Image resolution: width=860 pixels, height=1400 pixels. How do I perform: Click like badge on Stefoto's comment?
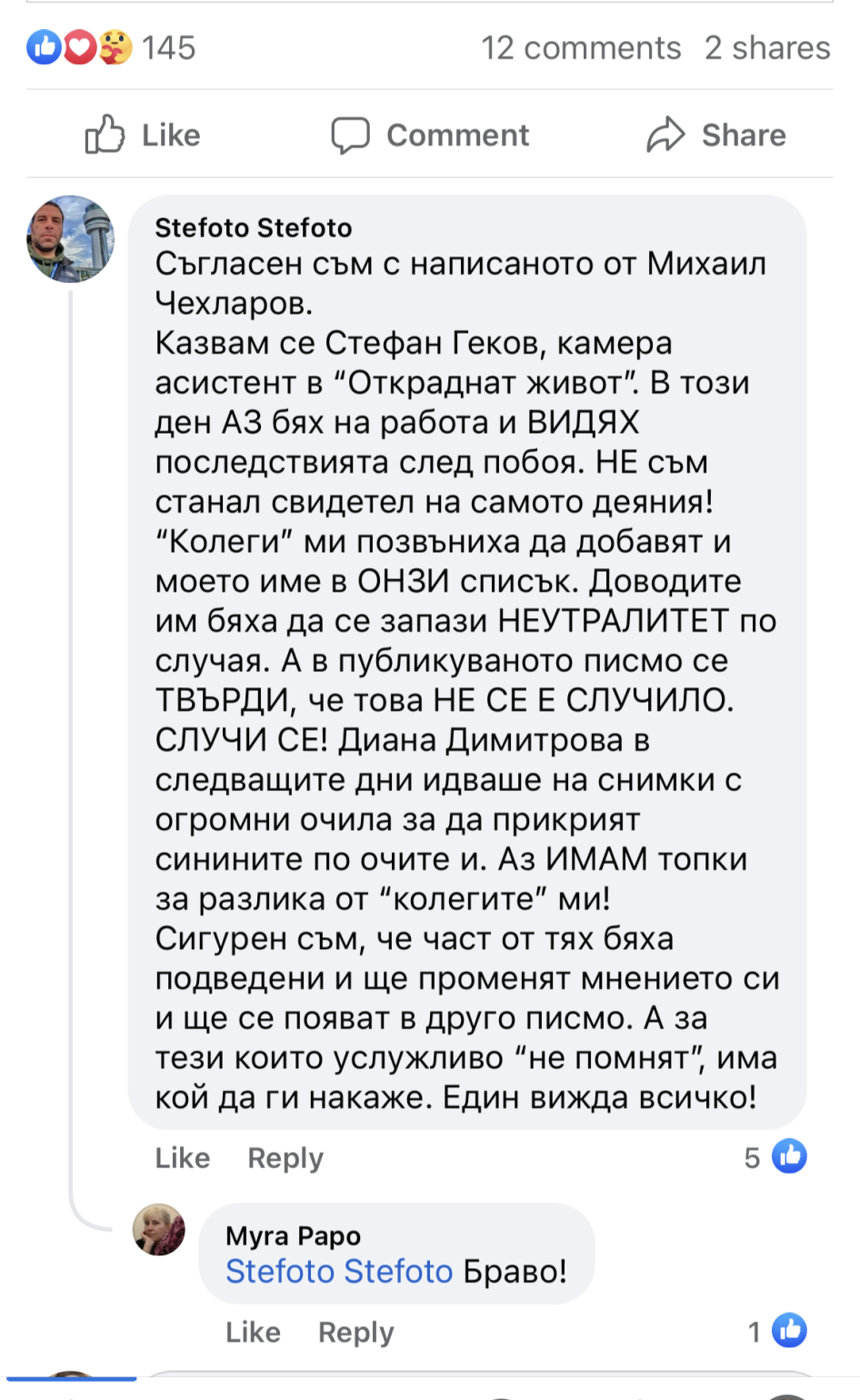(789, 1156)
